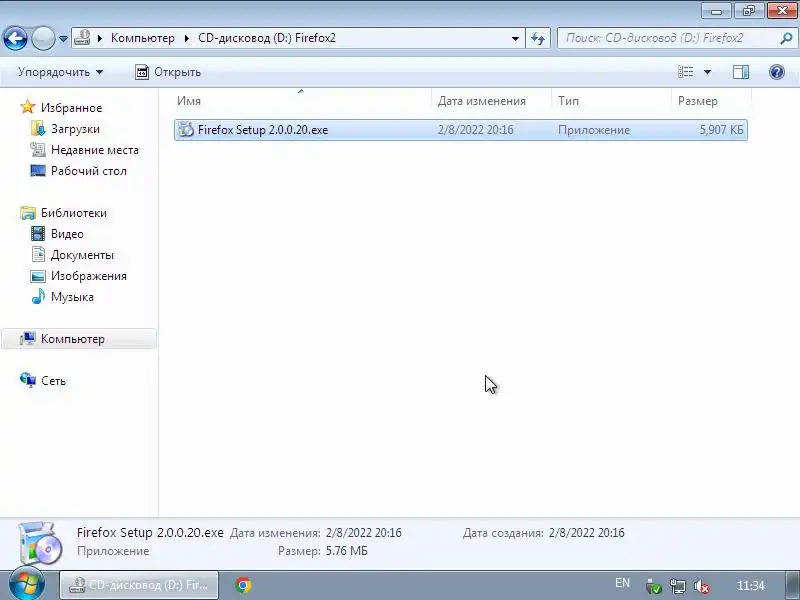Click the 5,907 КБ size cell
Image resolution: width=800 pixels, height=600 pixels.
coord(721,130)
